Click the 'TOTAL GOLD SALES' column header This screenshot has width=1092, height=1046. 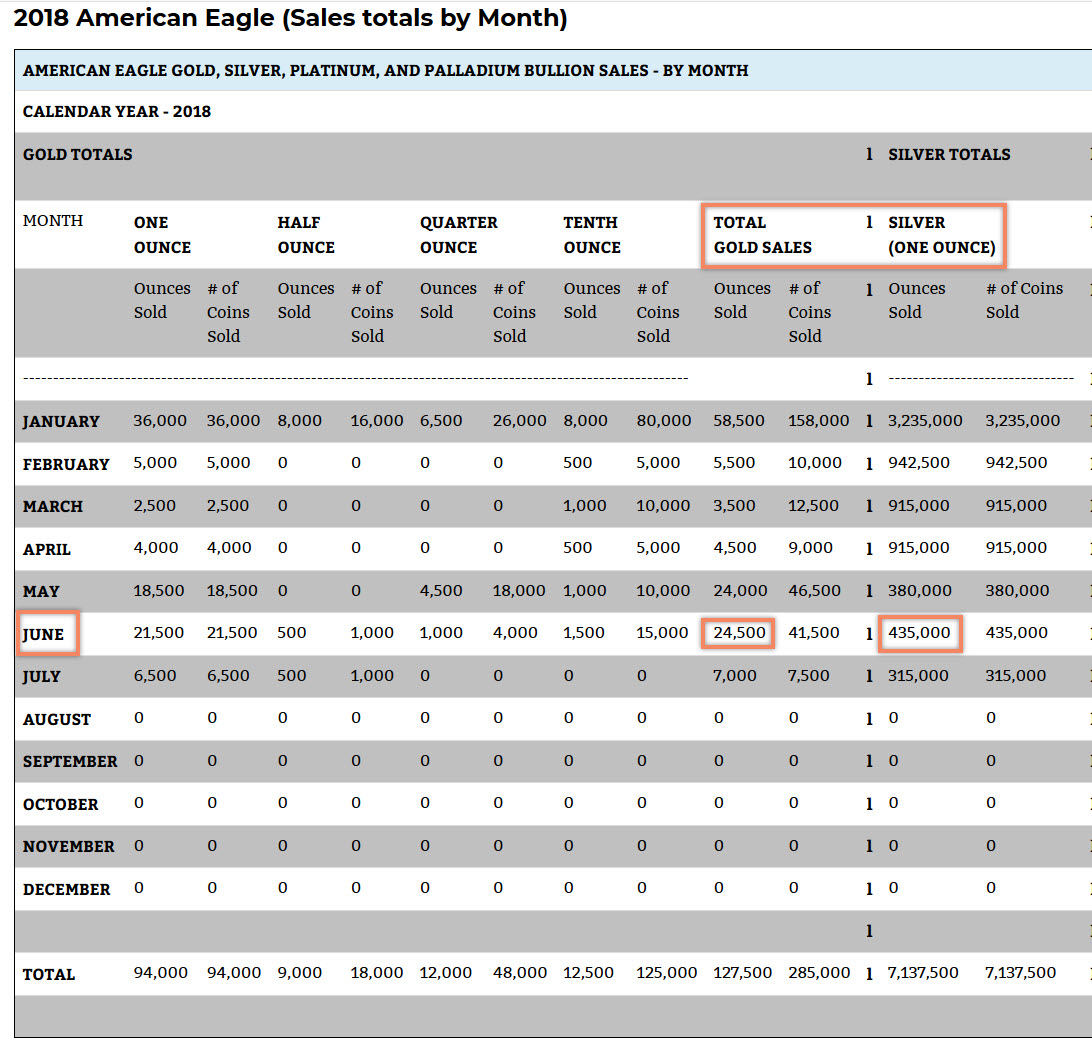coord(763,235)
